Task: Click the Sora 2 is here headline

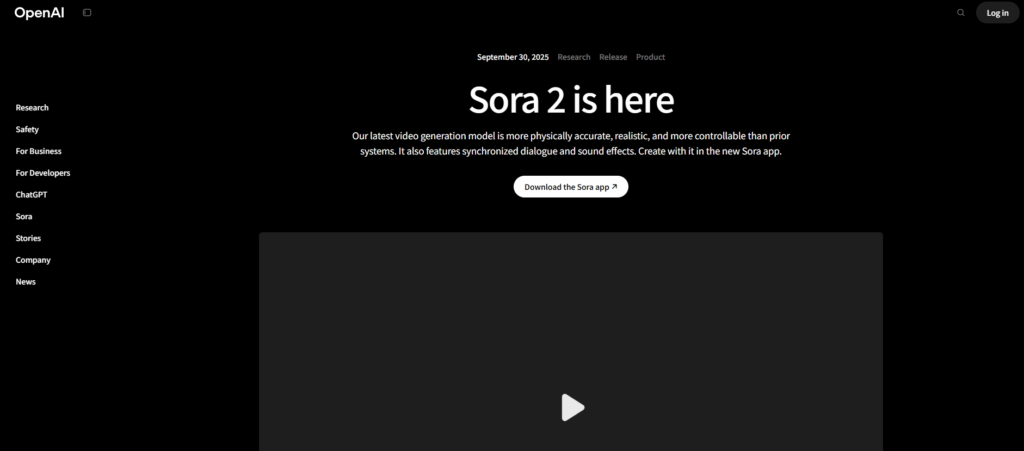Action: 571,100
